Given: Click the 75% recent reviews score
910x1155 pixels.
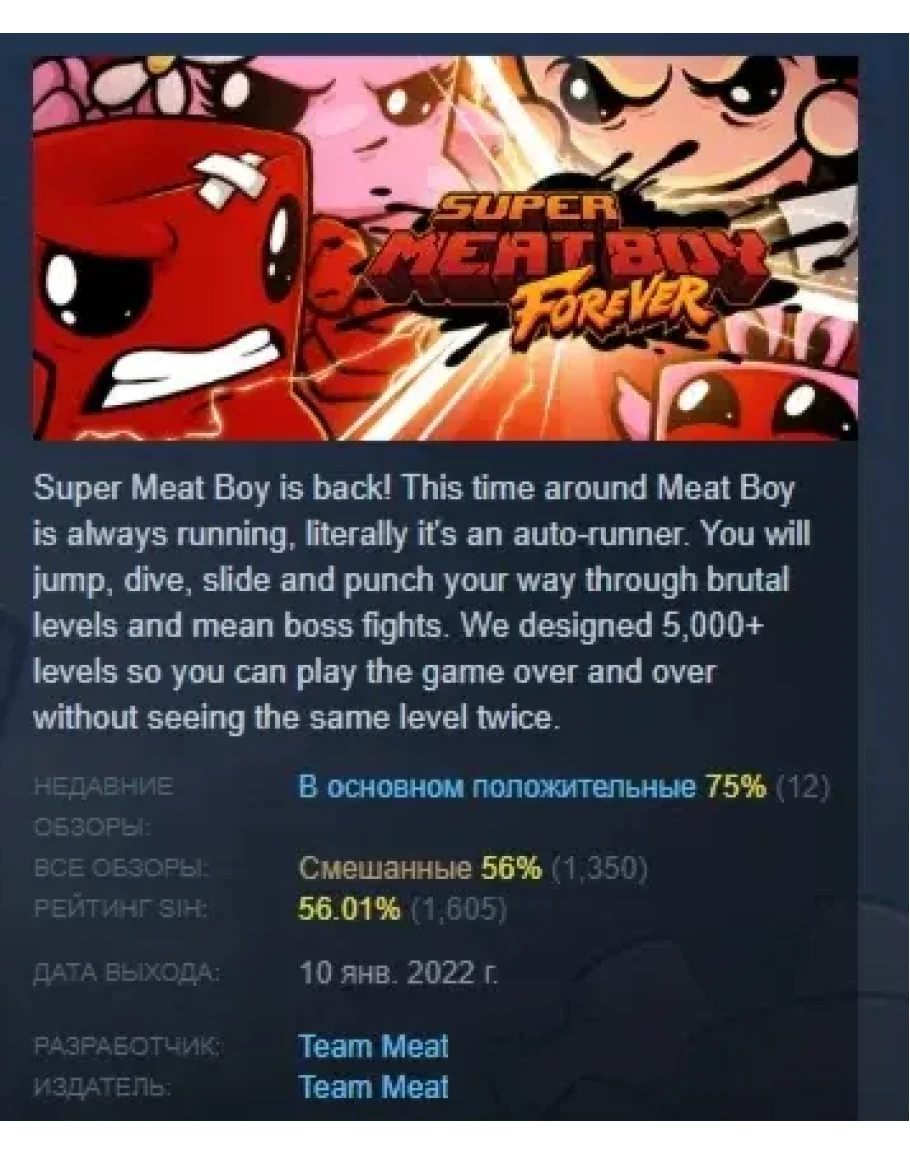Looking at the screenshot, I should click(x=735, y=787).
